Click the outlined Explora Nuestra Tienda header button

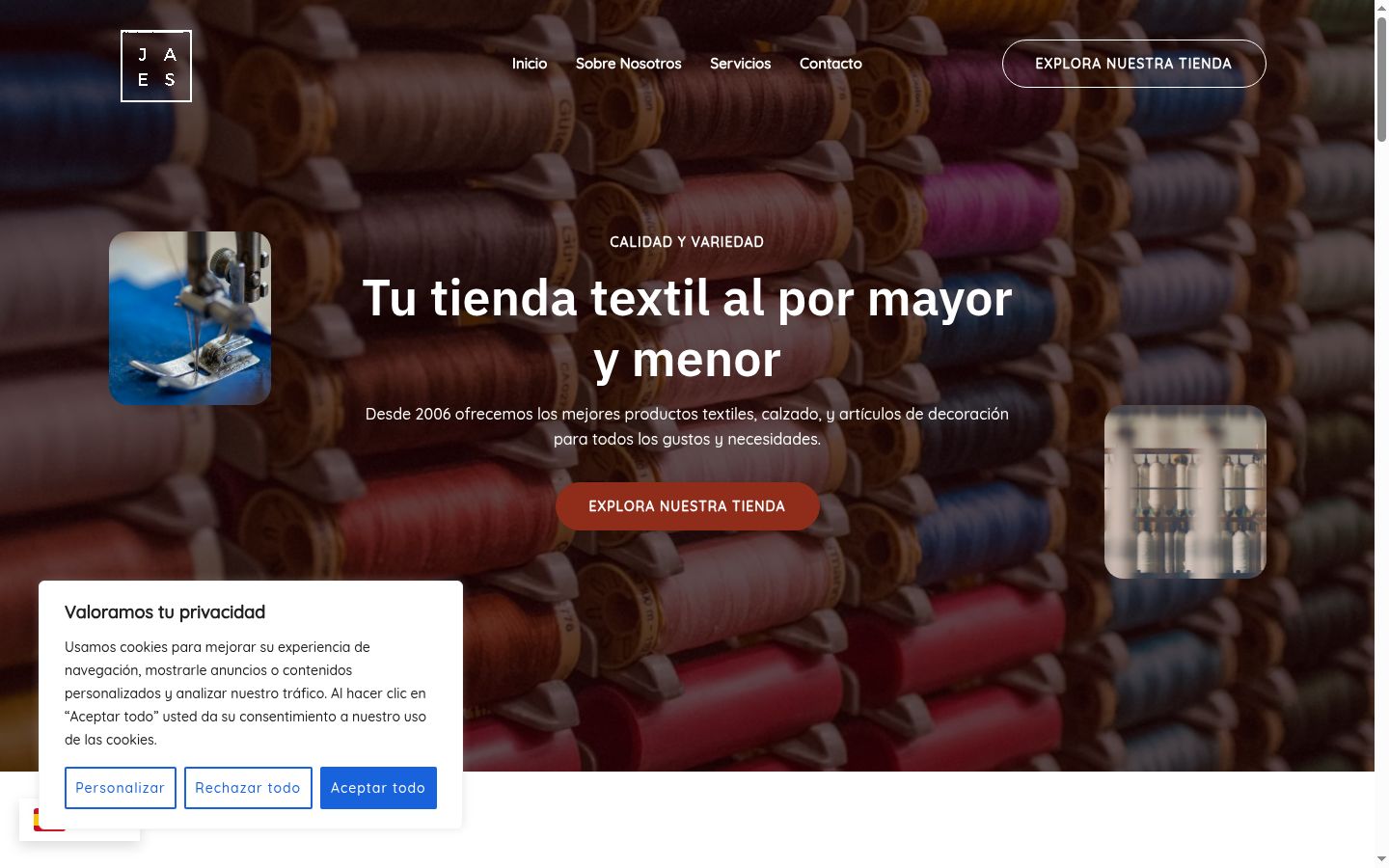click(x=1134, y=64)
